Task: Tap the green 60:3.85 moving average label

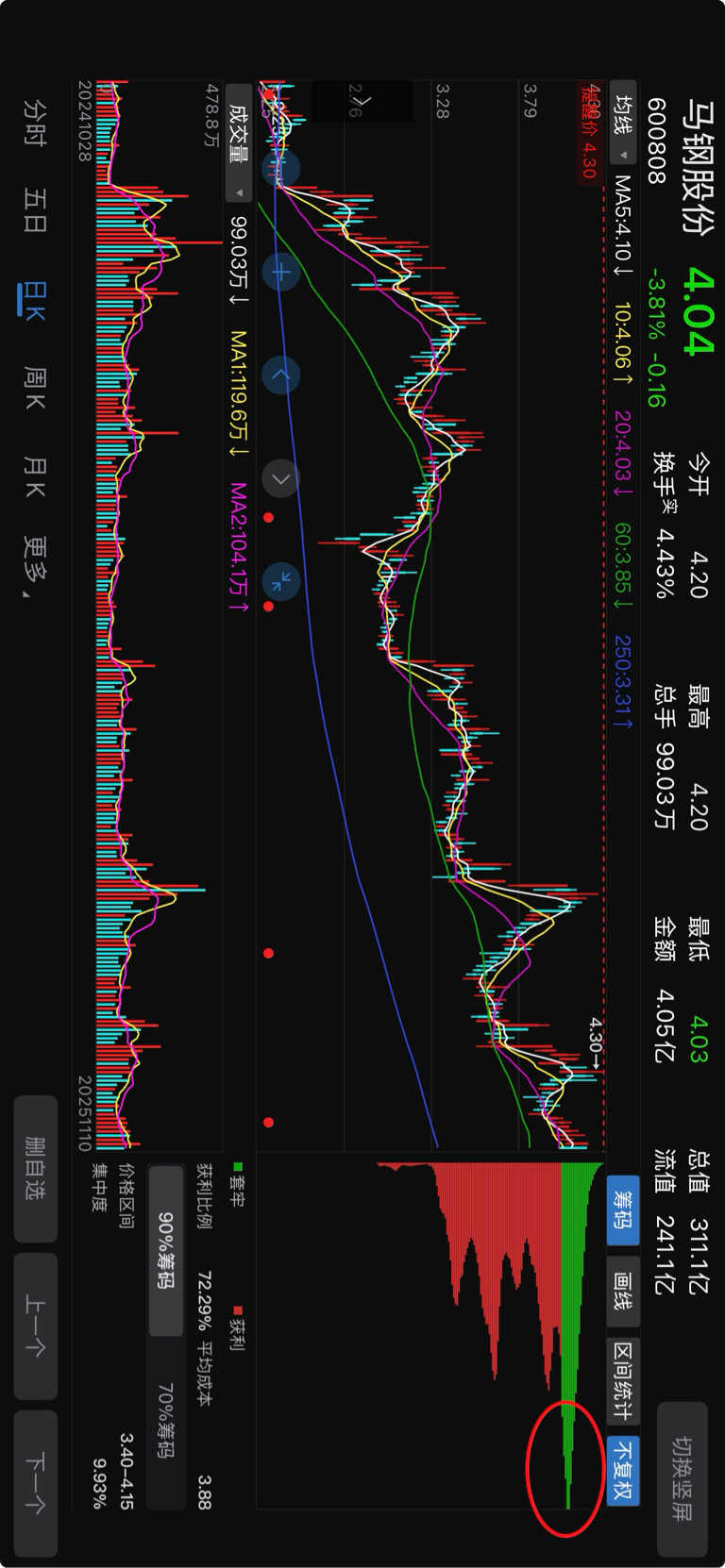Action: (x=623, y=566)
